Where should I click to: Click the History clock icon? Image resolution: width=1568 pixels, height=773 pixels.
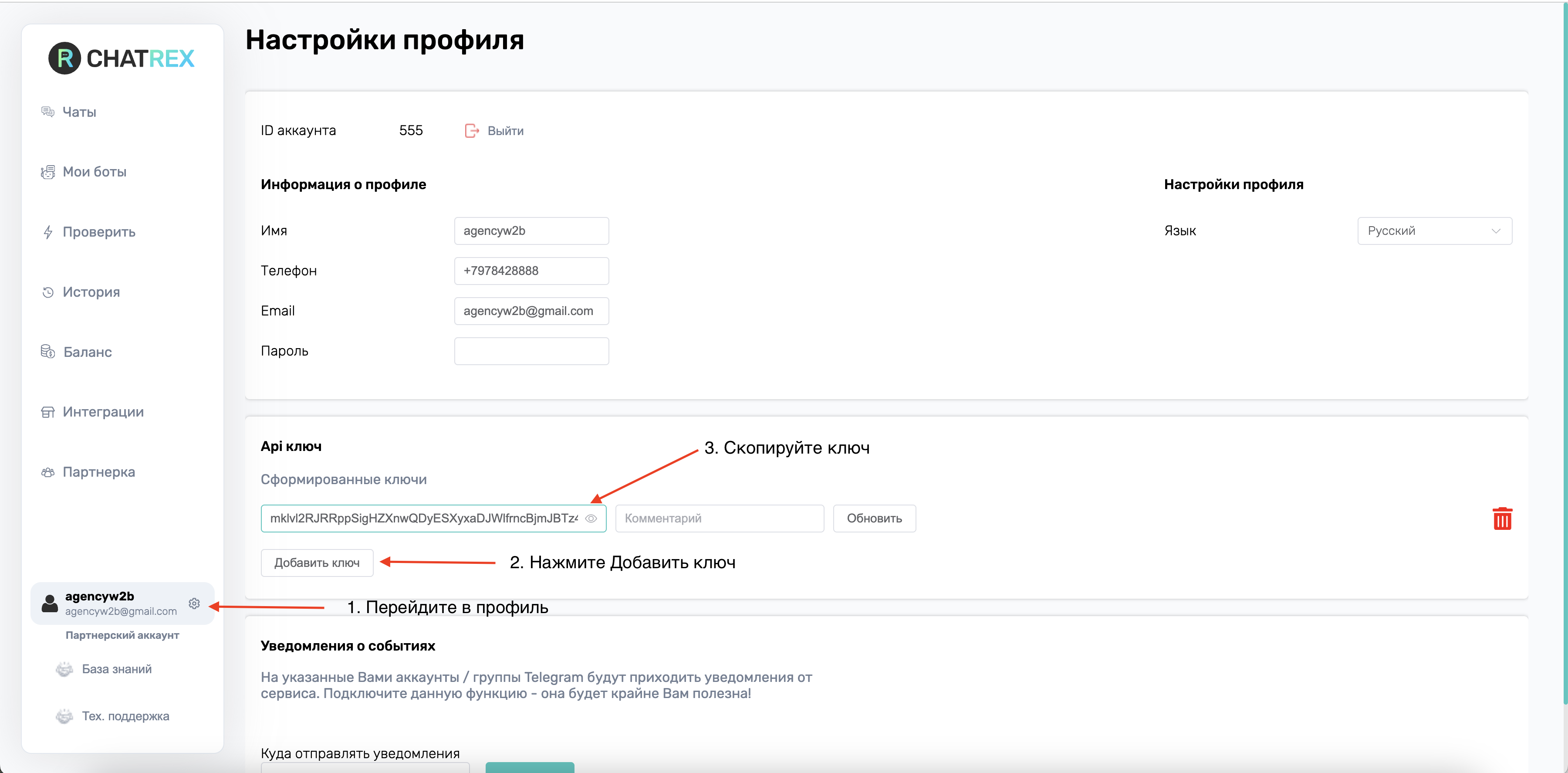48,292
